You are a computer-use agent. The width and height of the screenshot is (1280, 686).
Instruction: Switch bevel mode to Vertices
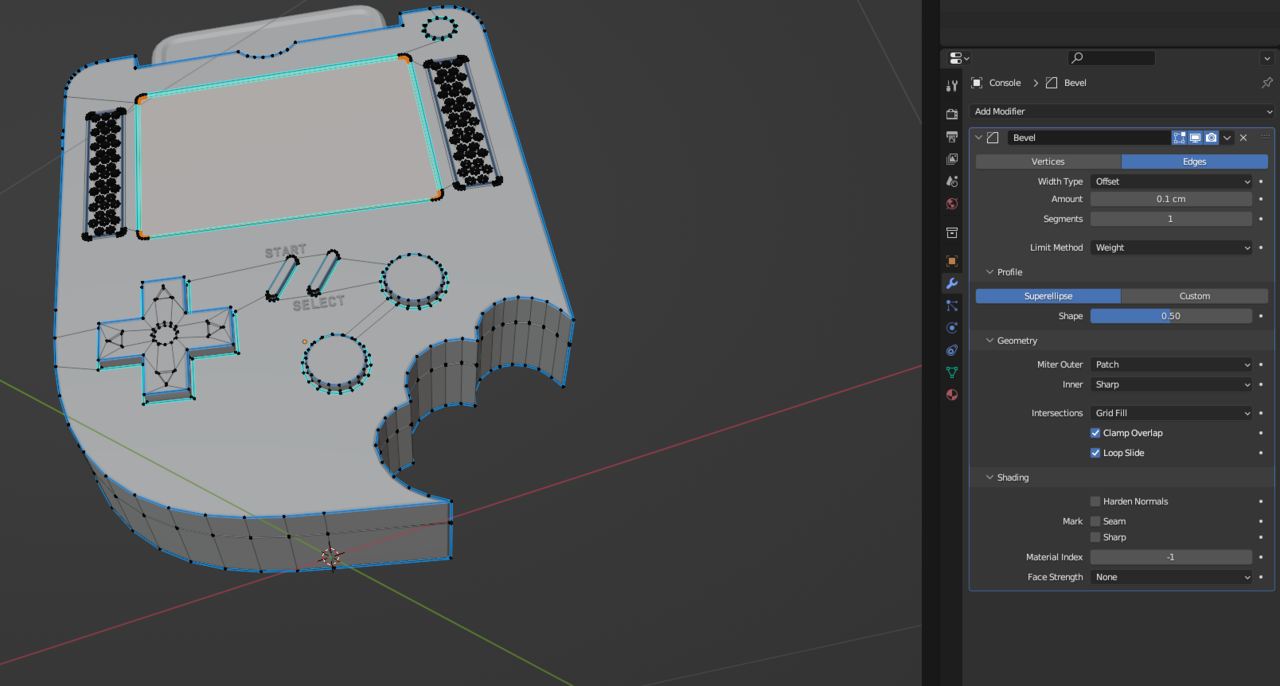point(1048,161)
